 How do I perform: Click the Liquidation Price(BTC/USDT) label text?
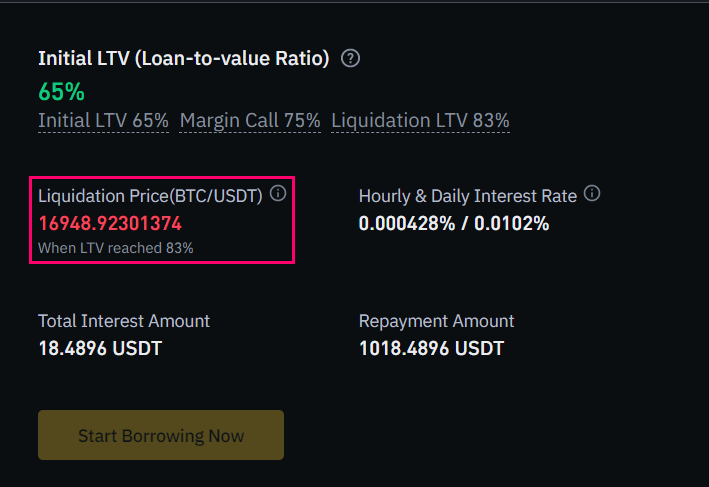pos(150,196)
